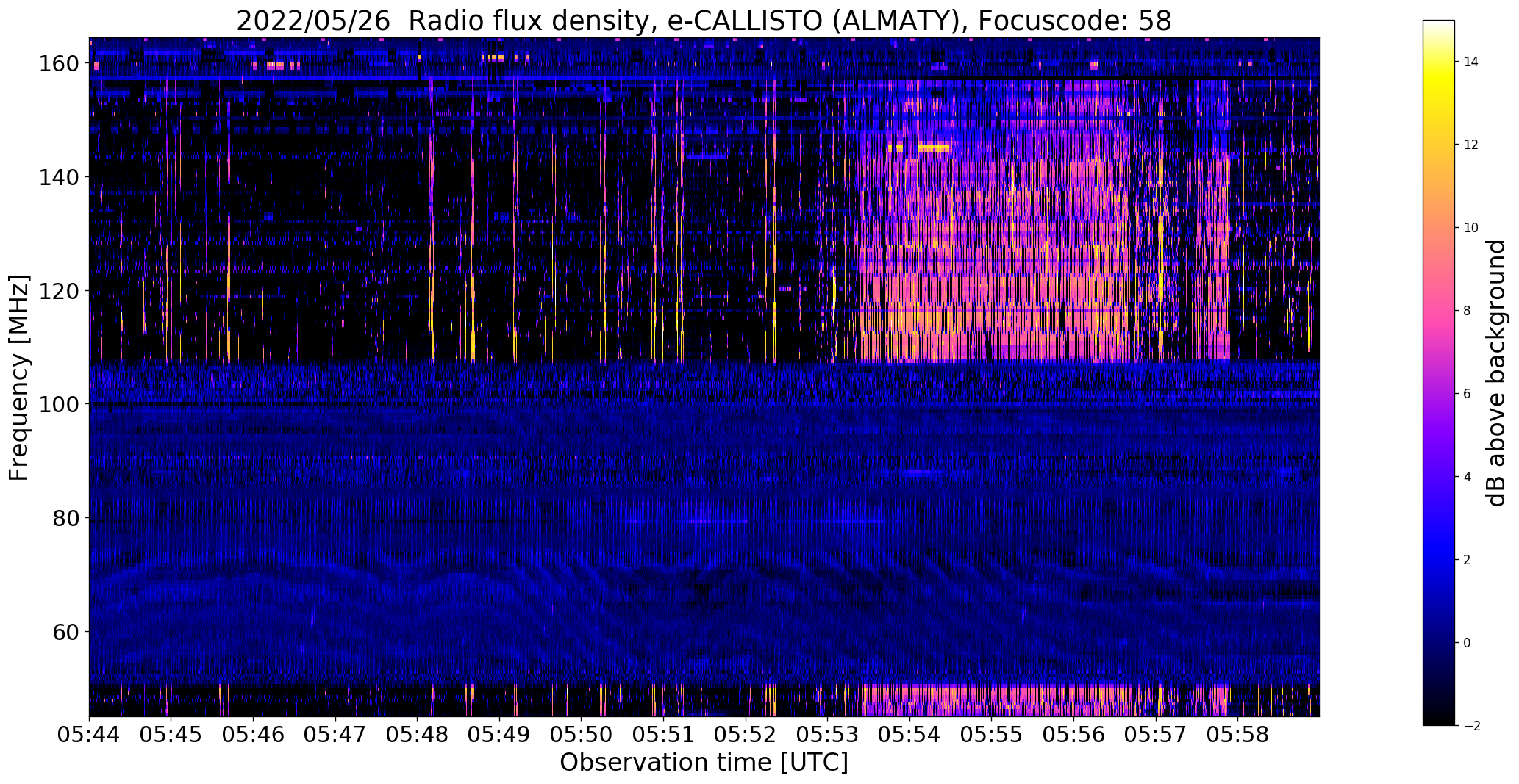Click the colorbar tick value 10

(1471, 228)
